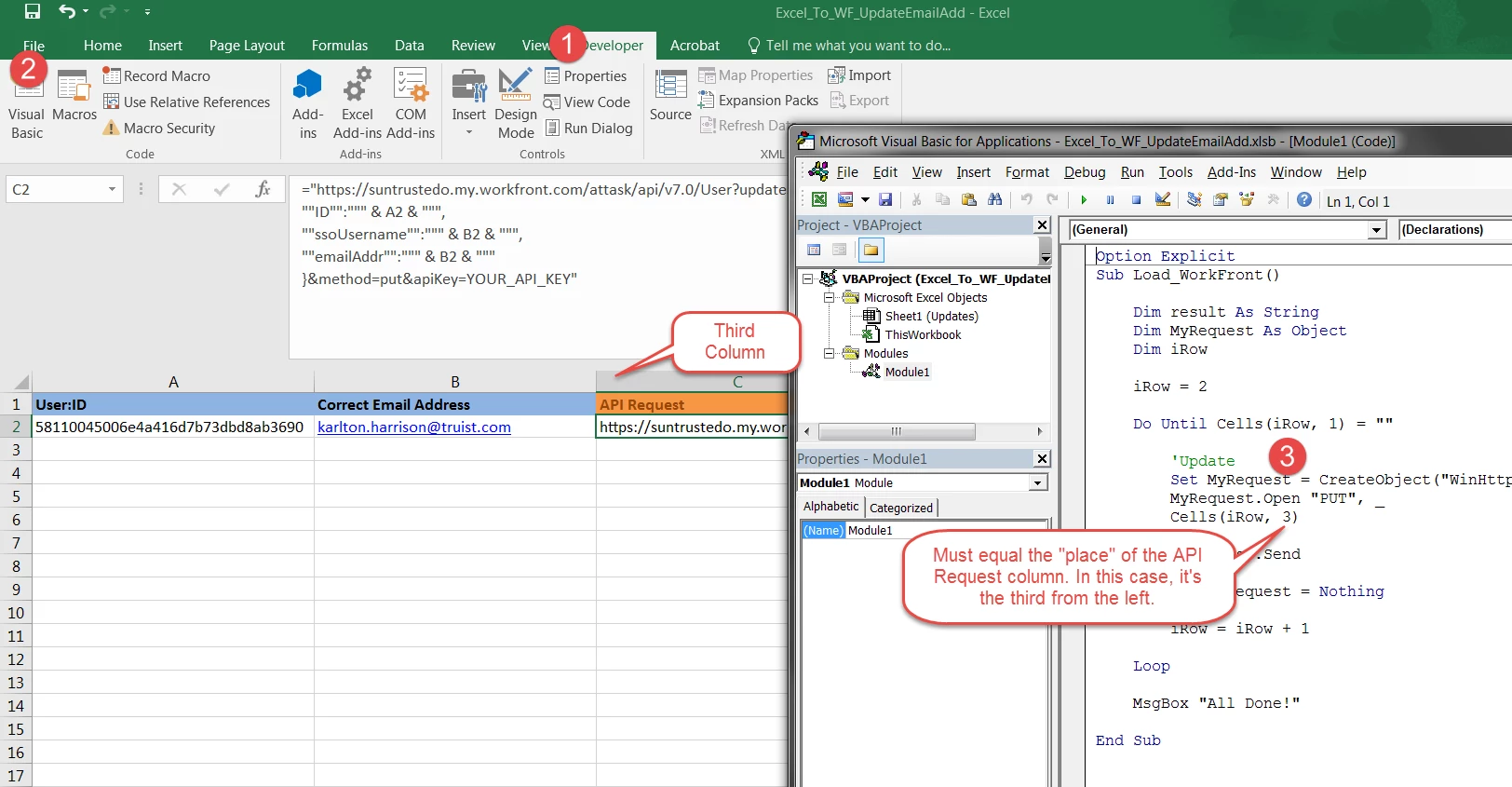
Task: Click the VBA toolbar Save icon
Action: (x=885, y=200)
